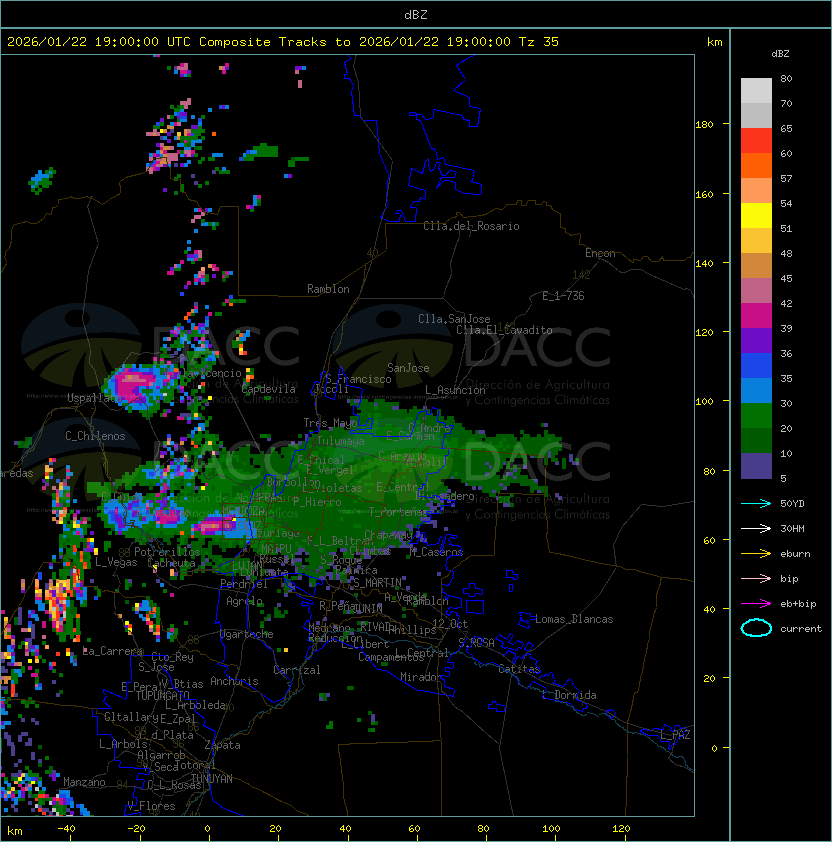Click the pink bip arrow in legend
The height and width of the screenshot is (842, 832).
pyautogui.click(x=756, y=579)
